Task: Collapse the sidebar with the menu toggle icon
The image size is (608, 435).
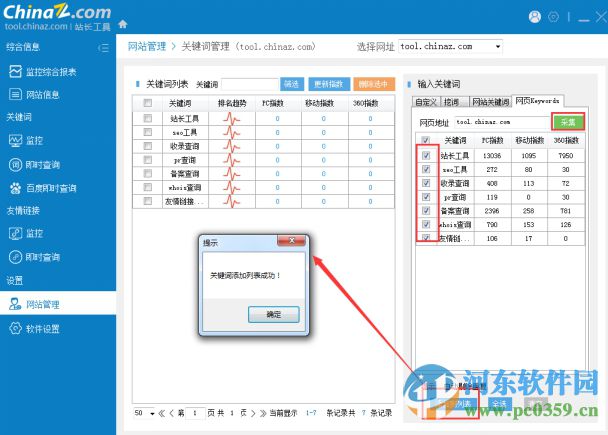Action: (103, 48)
